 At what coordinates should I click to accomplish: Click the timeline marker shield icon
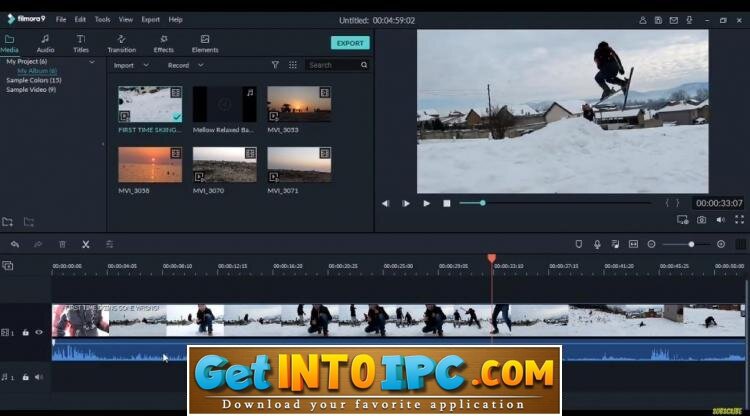click(x=578, y=244)
